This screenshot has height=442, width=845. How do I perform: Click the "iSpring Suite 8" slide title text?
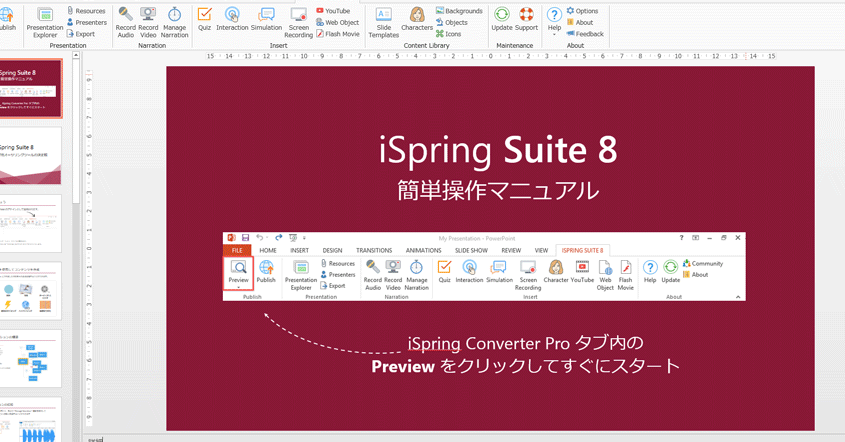click(498, 150)
